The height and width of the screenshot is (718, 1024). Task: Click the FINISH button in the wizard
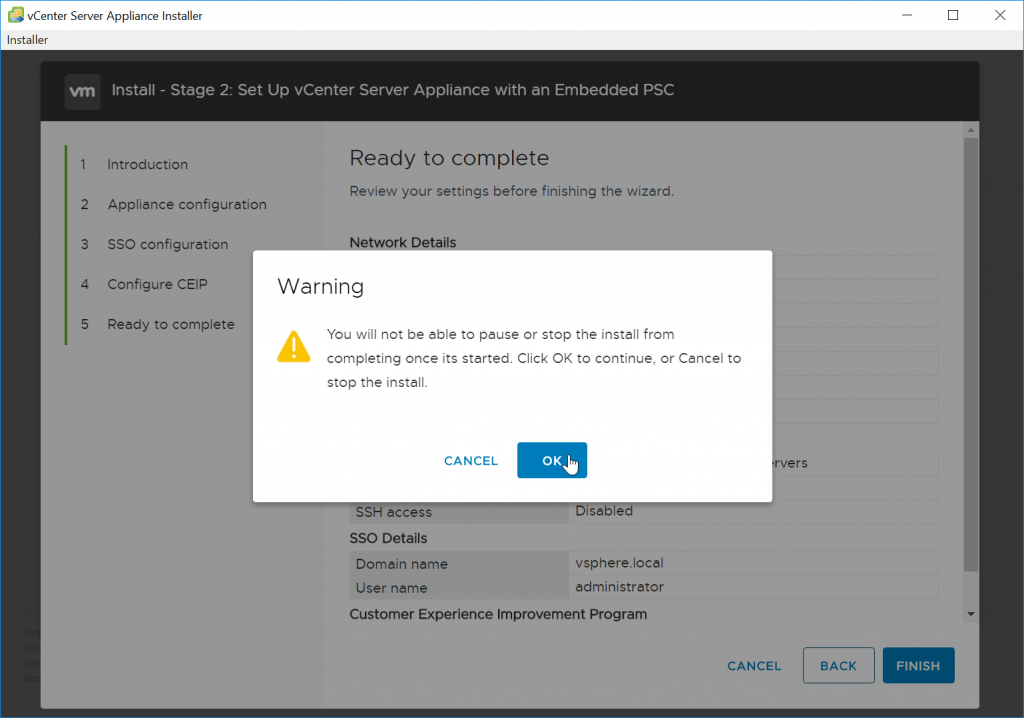click(x=918, y=665)
